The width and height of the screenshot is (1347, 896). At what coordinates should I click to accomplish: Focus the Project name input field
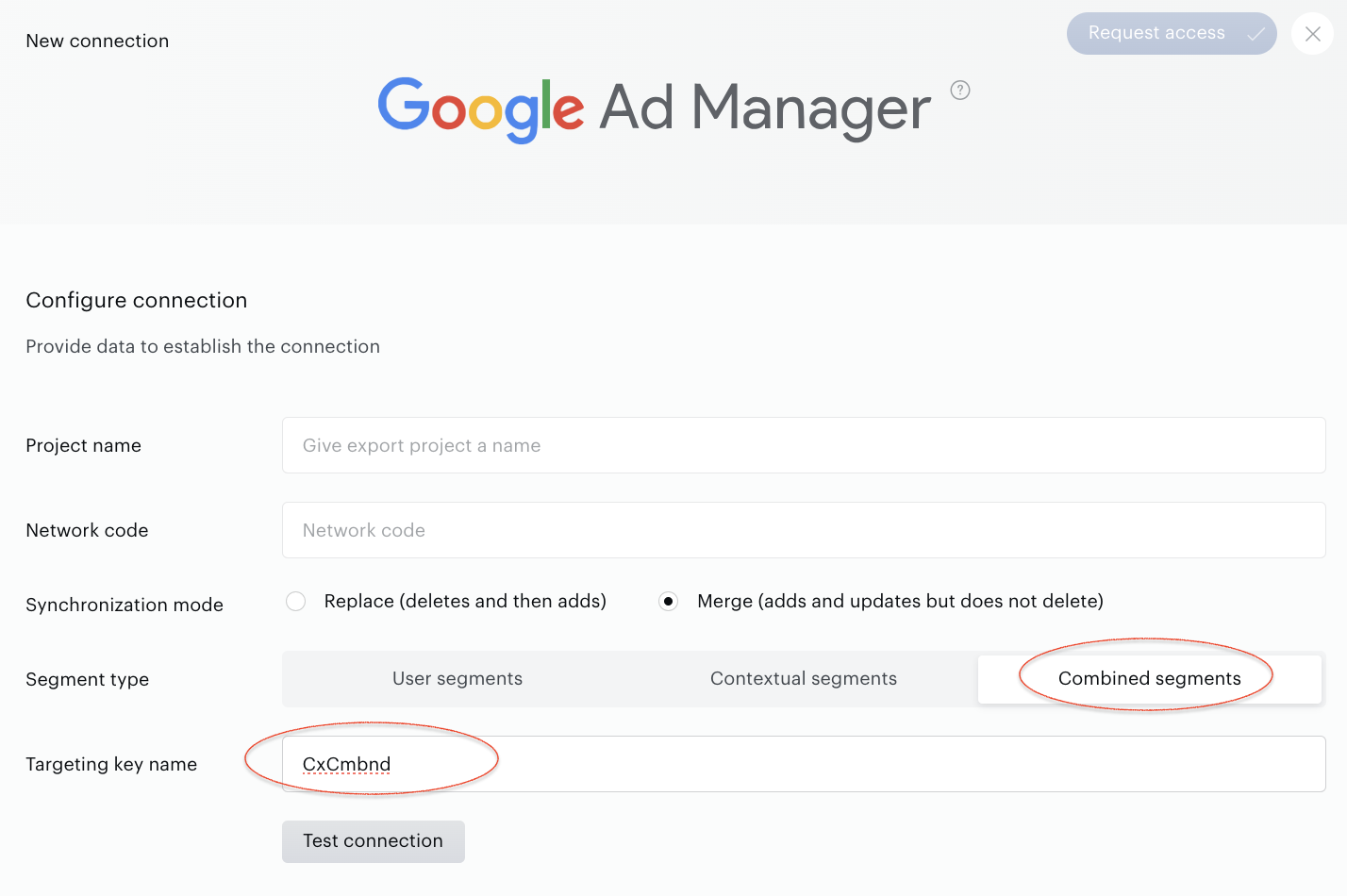pos(804,445)
